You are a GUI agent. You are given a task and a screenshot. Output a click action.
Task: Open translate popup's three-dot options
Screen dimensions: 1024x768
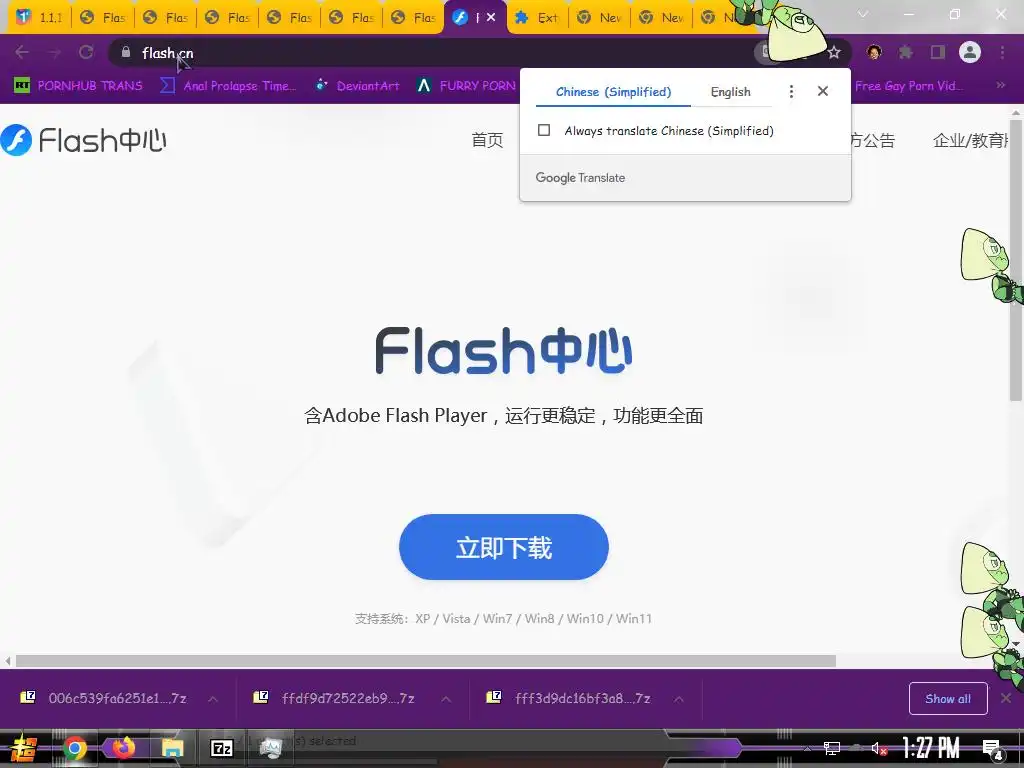click(791, 91)
